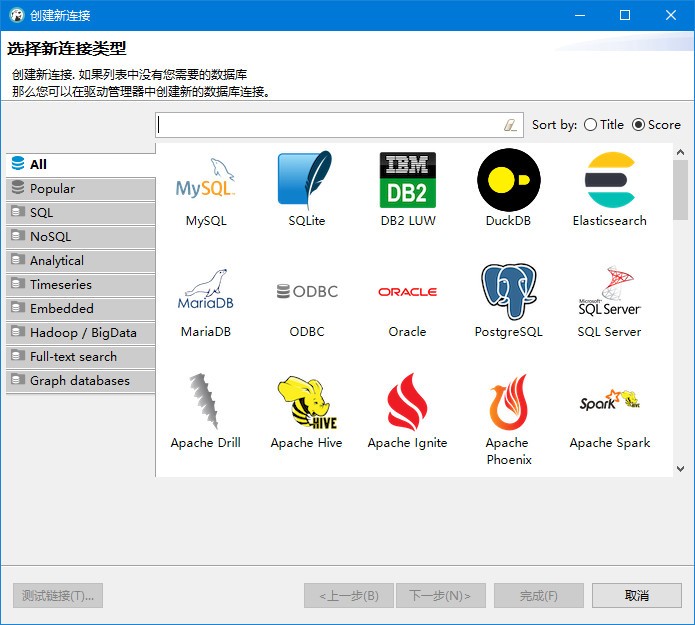The image size is (695, 625).
Task: Choose the Elasticsearch driver icon
Action: tap(610, 180)
